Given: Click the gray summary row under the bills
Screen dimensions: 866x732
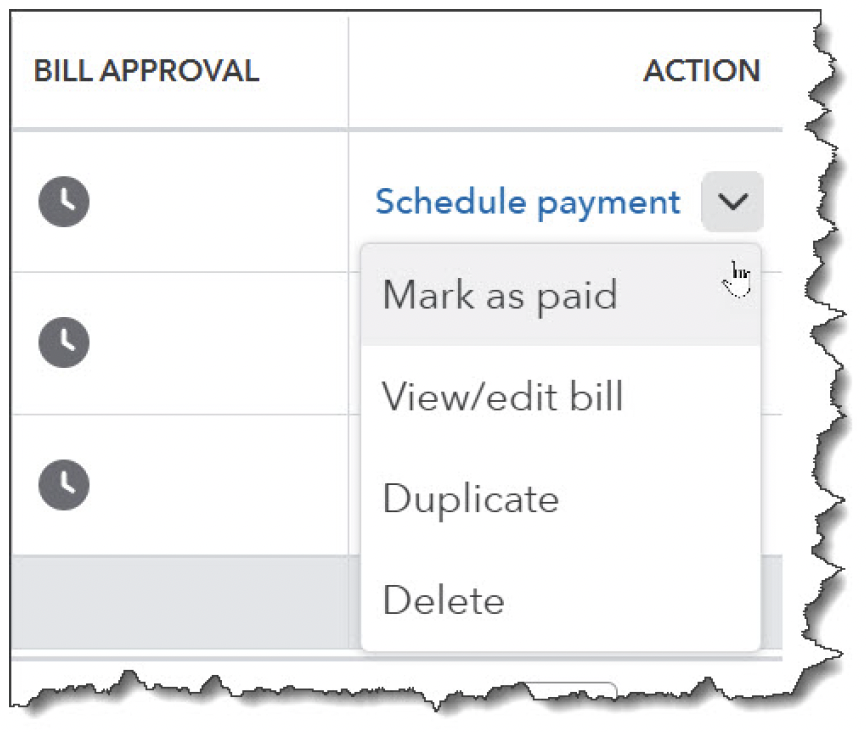Looking at the screenshot, I should click(180, 601).
